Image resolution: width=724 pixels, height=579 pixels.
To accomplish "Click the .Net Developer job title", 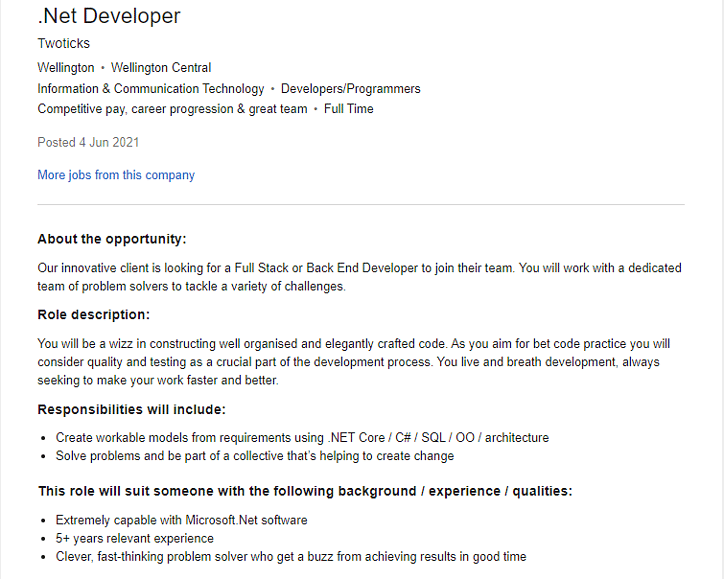I will pos(109,16).
